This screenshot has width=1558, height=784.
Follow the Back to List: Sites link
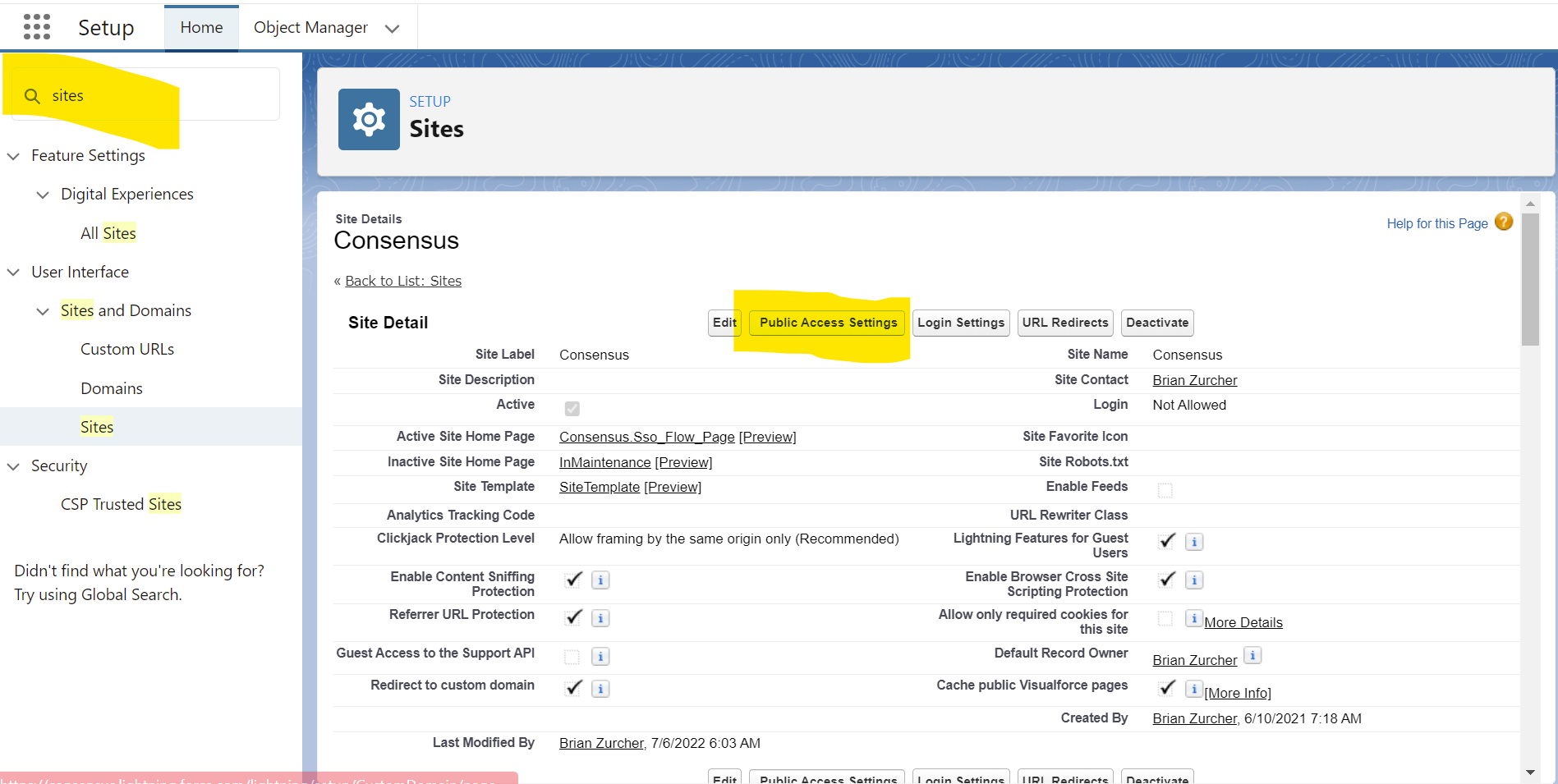coord(403,281)
